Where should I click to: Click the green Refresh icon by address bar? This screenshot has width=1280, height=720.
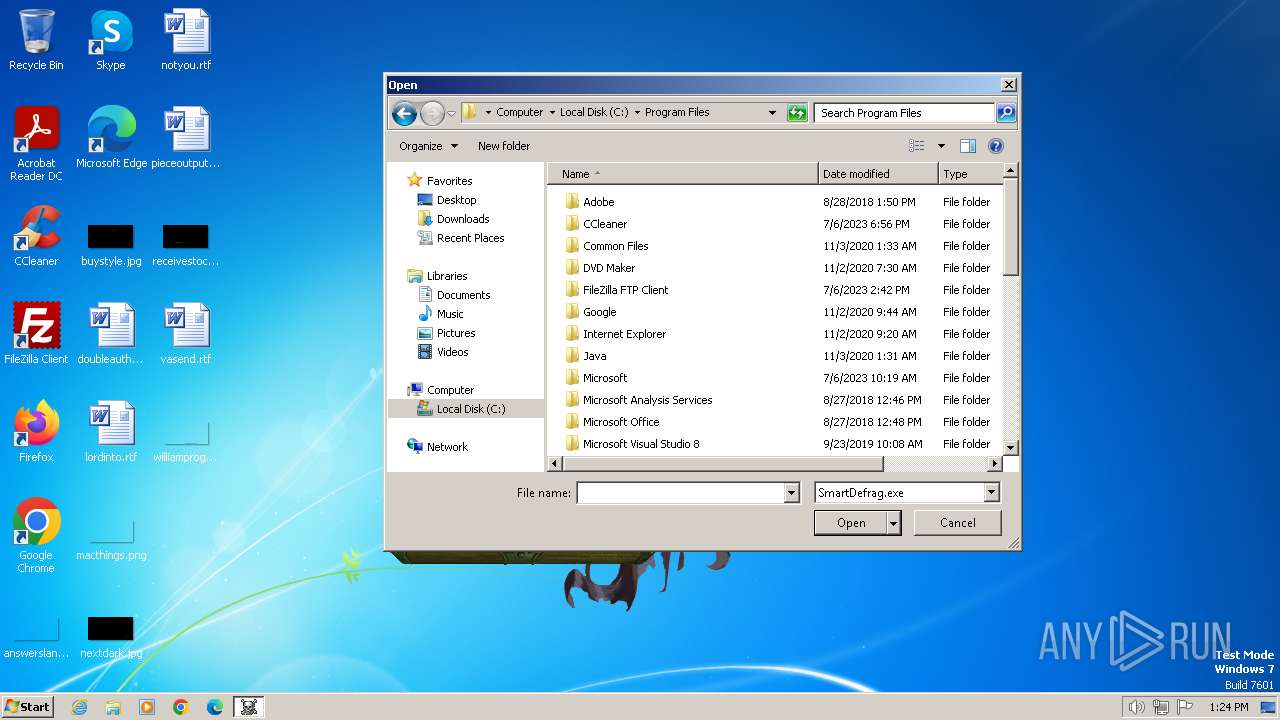797,113
